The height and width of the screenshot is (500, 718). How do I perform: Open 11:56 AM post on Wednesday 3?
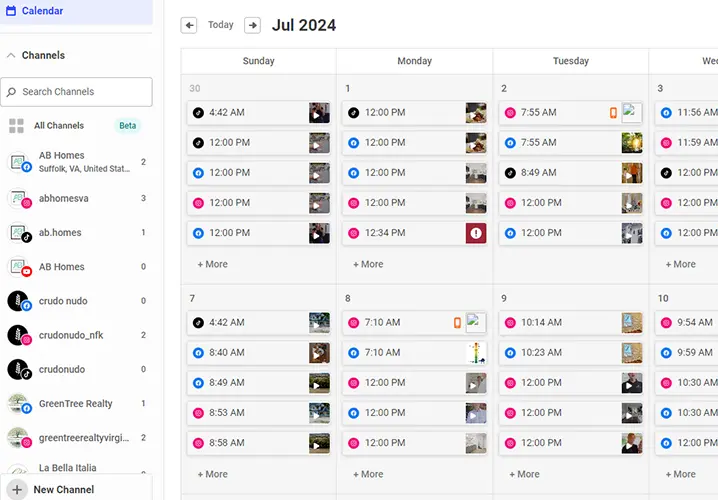tap(686, 113)
